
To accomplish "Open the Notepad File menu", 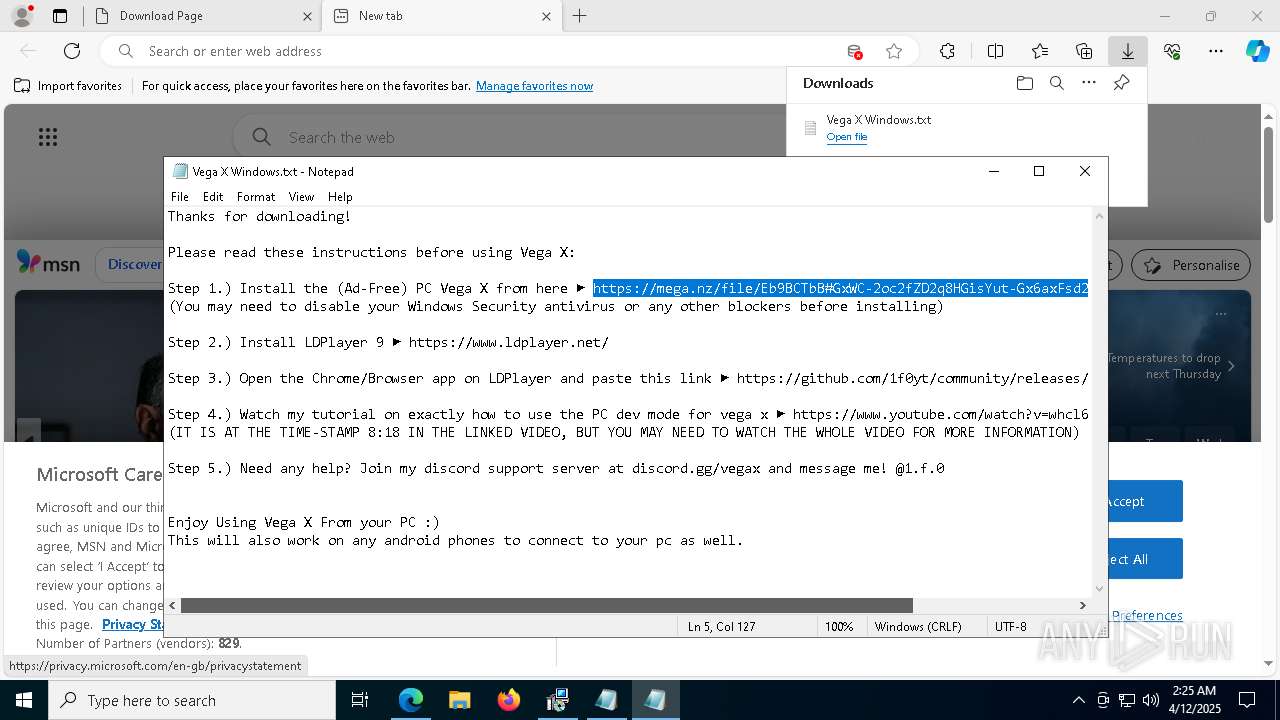I will click(180, 197).
